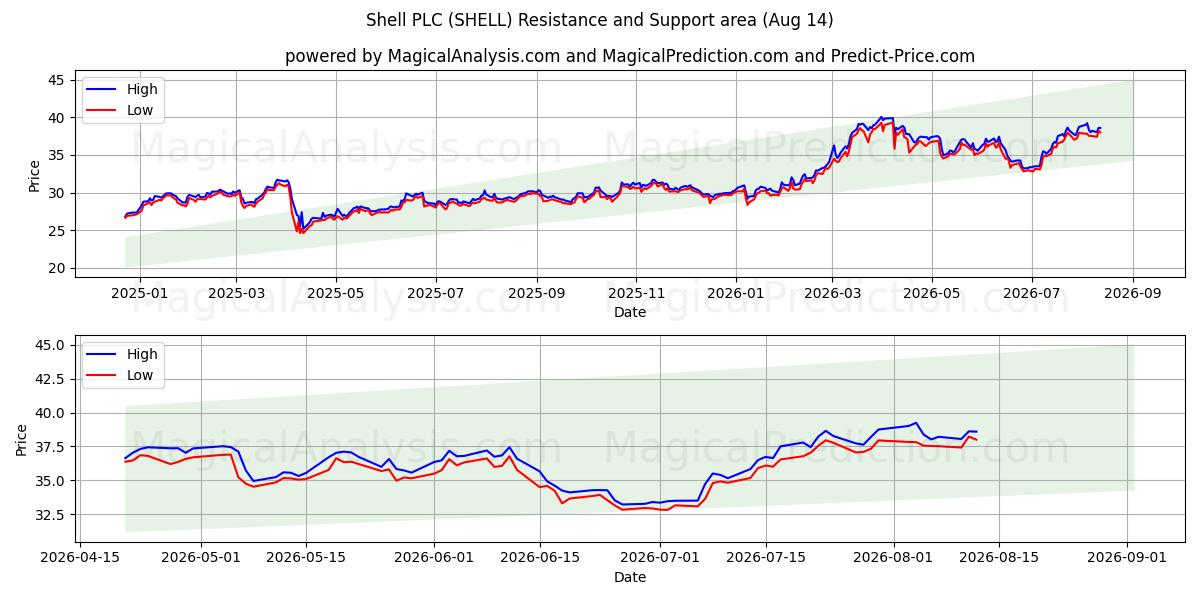The image size is (1200, 600).
Task: Click the 'Price' axis label of the top chart
Action: click(34, 174)
